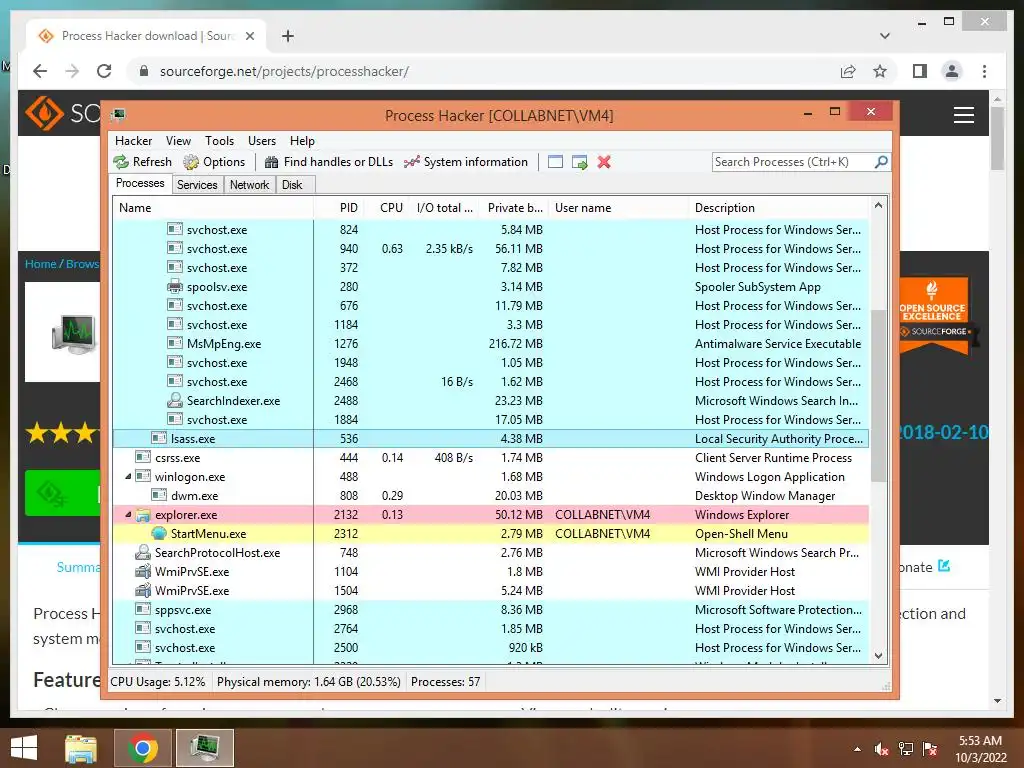Screen dimensions: 1024x768
Task: Switch to Chrome in the taskbar
Action: (142, 748)
